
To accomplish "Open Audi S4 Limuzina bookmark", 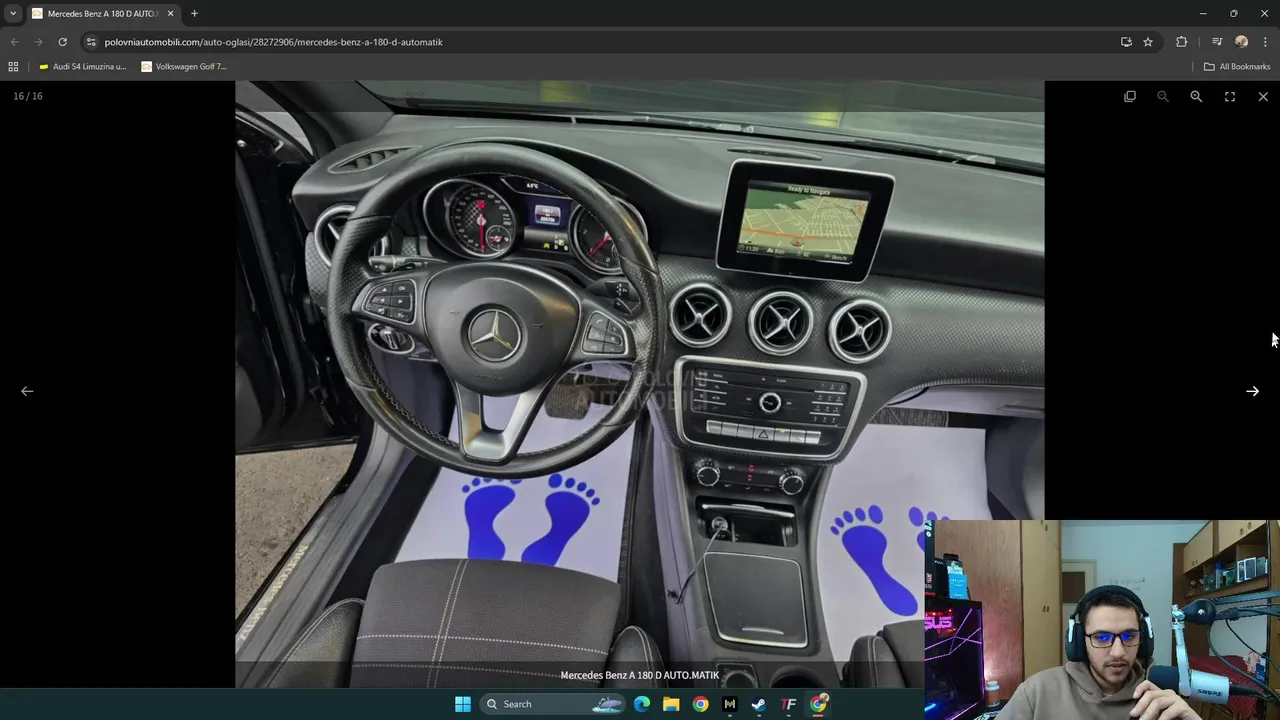I will click(83, 67).
